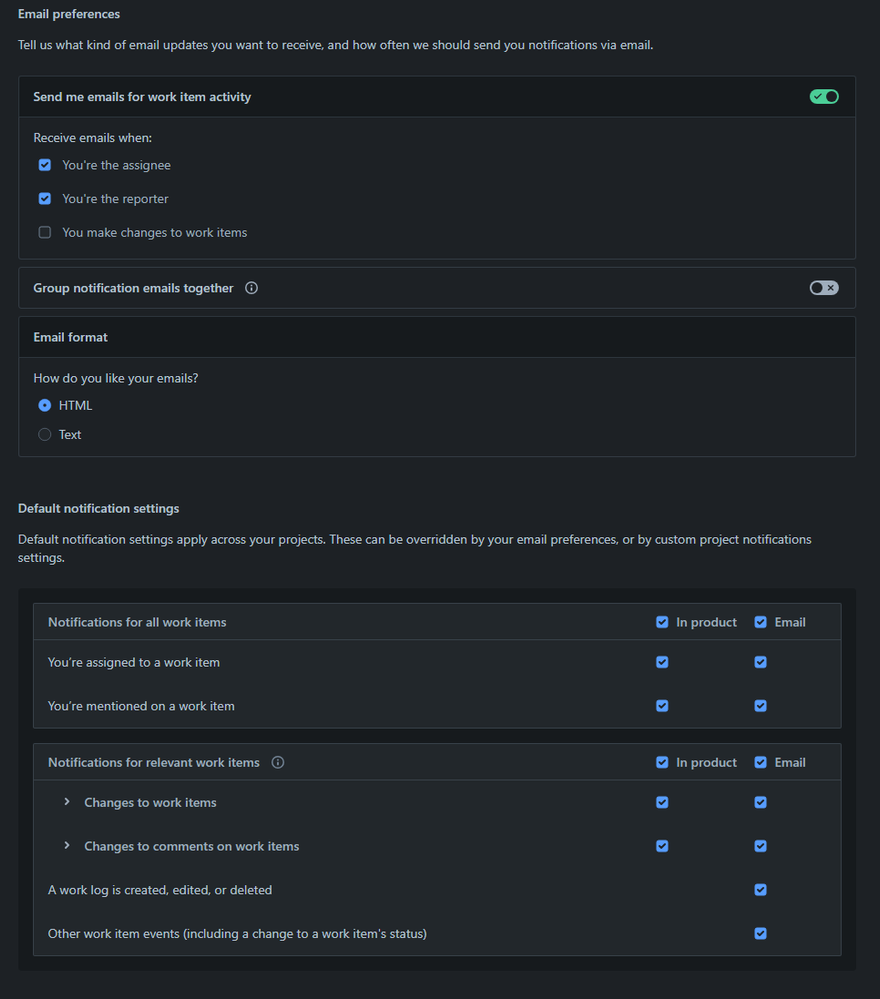
Task: Uncheck In product header for relevant work items
Action: (x=662, y=762)
